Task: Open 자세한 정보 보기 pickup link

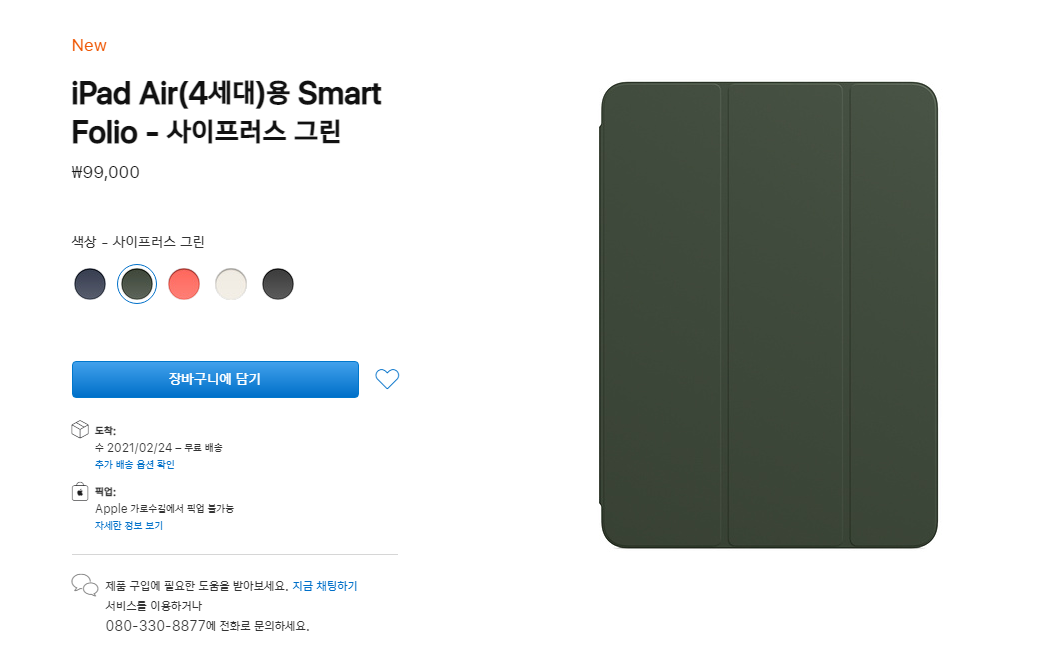Action: click(x=128, y=525)
